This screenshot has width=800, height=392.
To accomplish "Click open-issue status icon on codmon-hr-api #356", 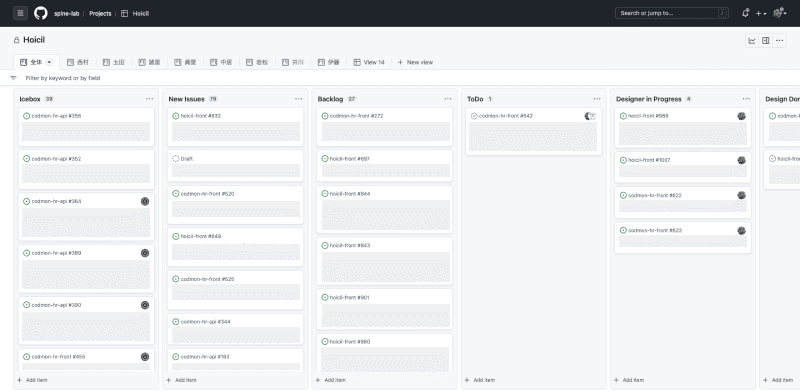I will (27, 116).
